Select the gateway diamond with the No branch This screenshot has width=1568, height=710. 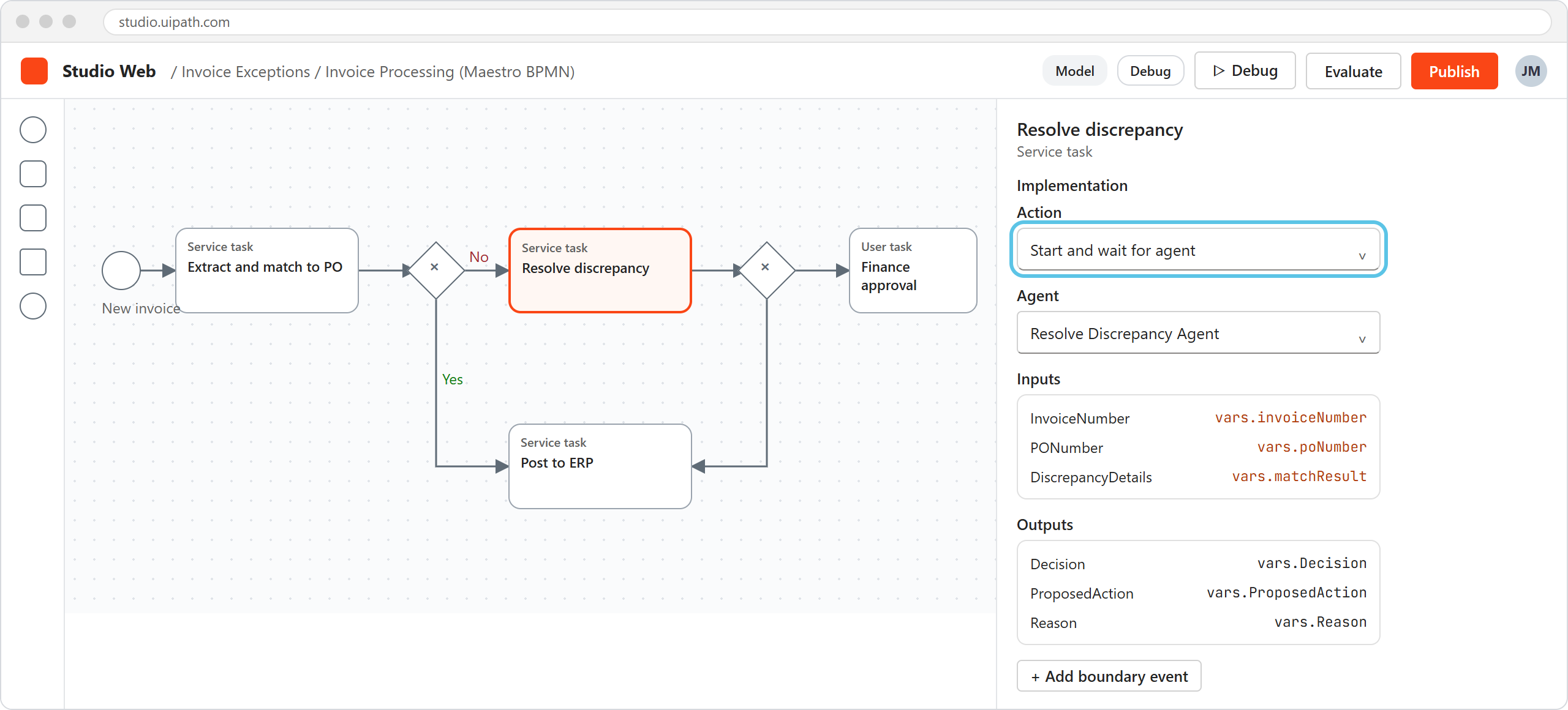[435, 270]
